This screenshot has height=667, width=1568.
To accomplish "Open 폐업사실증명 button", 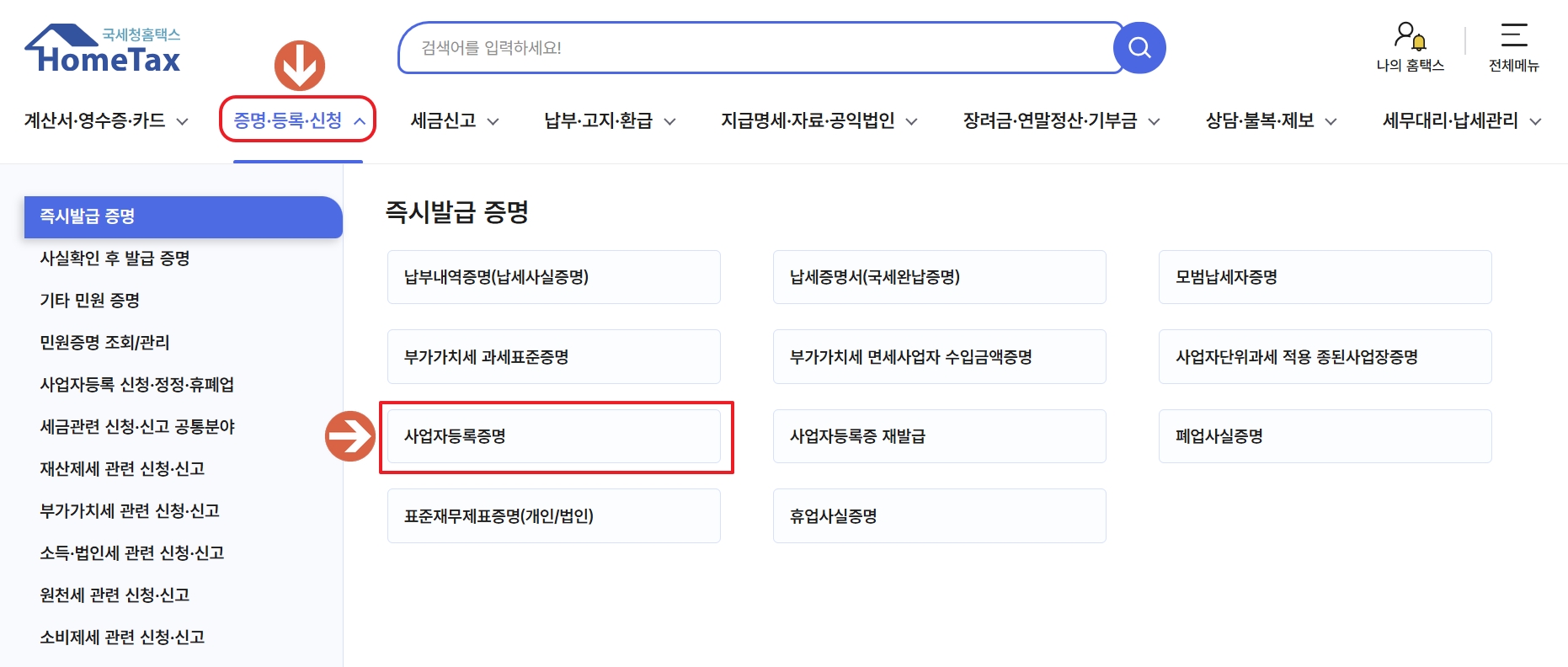I will coord(1325,436).
